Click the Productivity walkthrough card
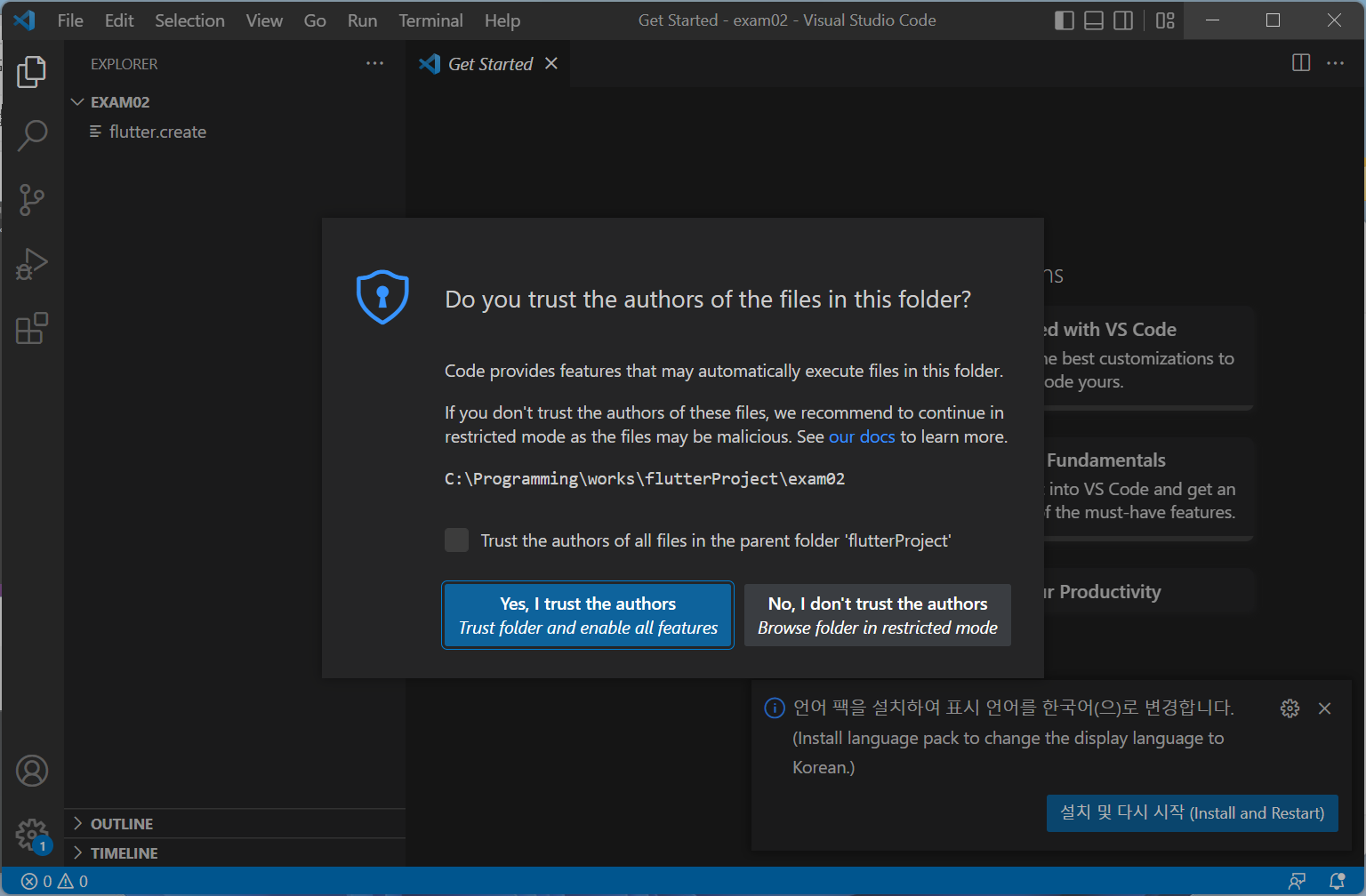 (x=1149, y=592)
